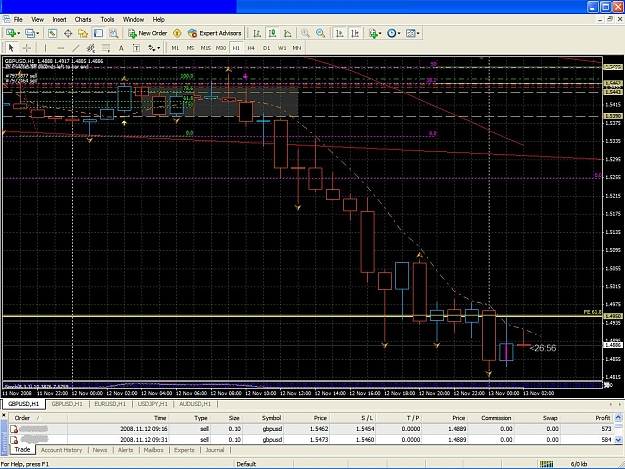Toggle the Data Window crosshair-circle icon

(68, 33)
